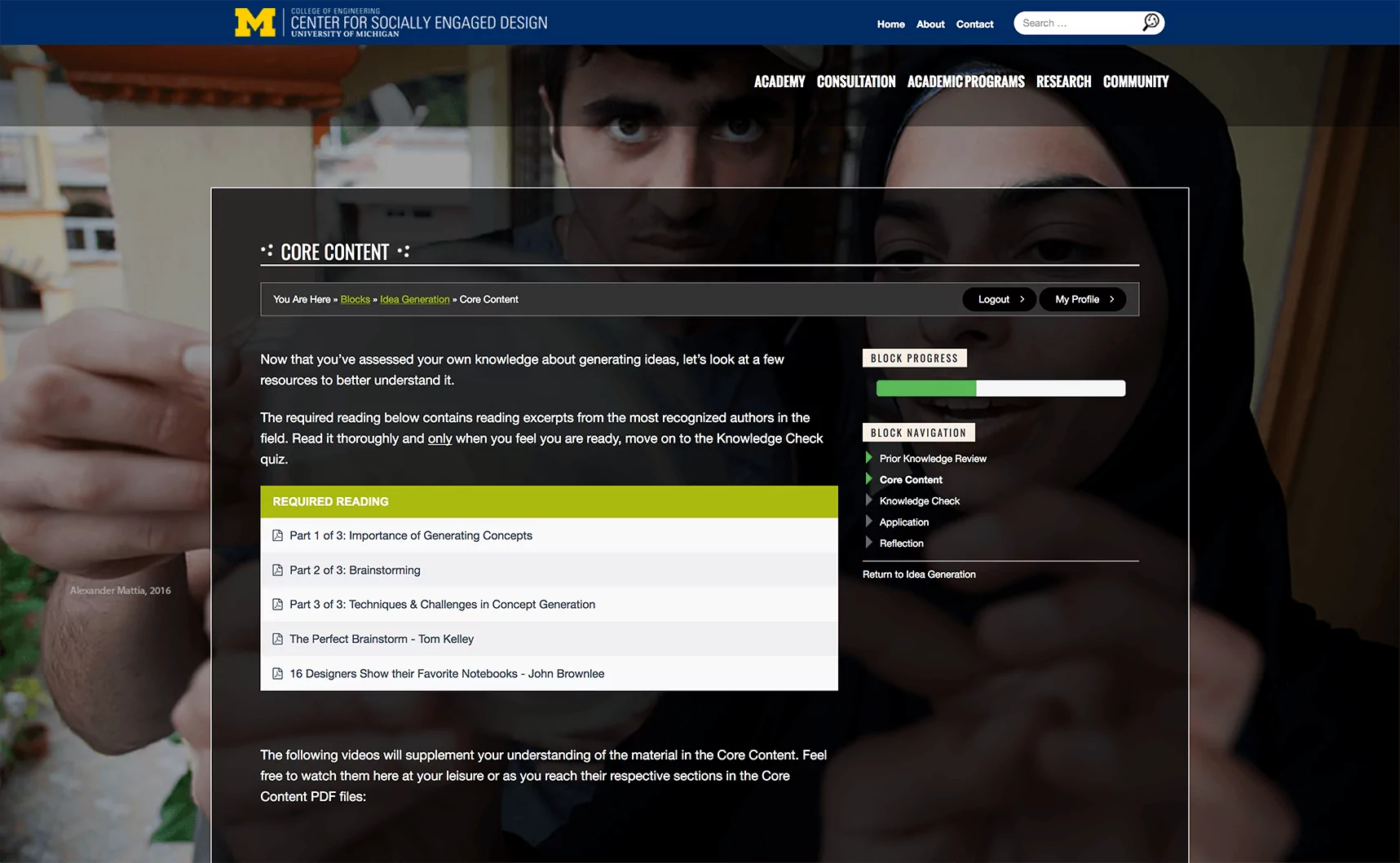The height and width of the screenshot is (863, 1400).
Task: Click the arrow marker beside Application
Action: coord(868,522)
